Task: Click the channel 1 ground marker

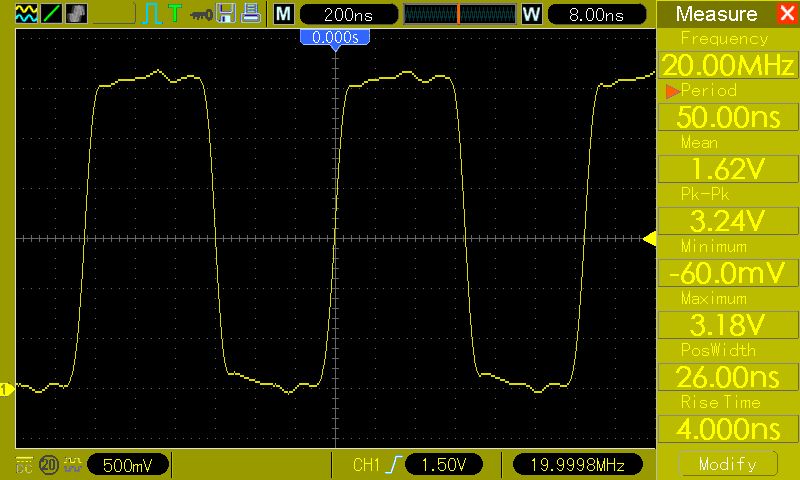Action: (7, 390)
